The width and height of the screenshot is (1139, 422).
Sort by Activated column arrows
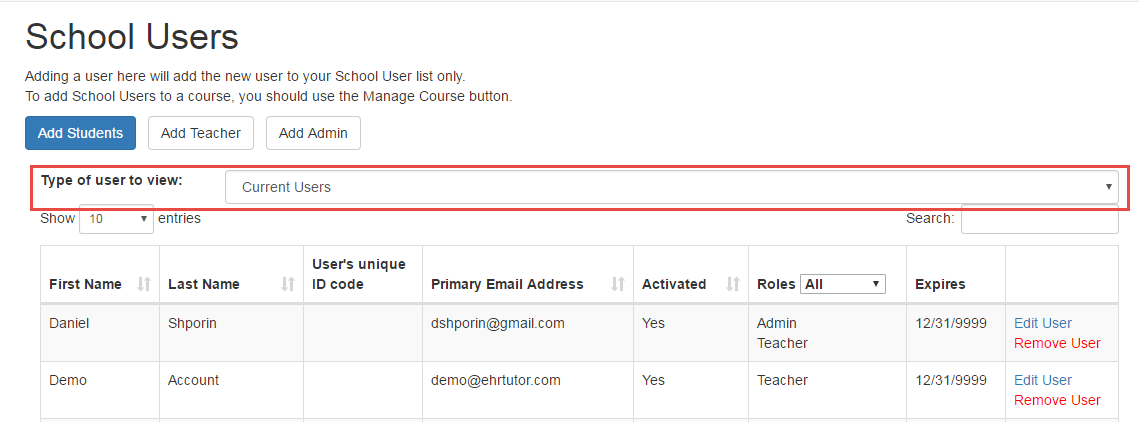pos(733,284)
